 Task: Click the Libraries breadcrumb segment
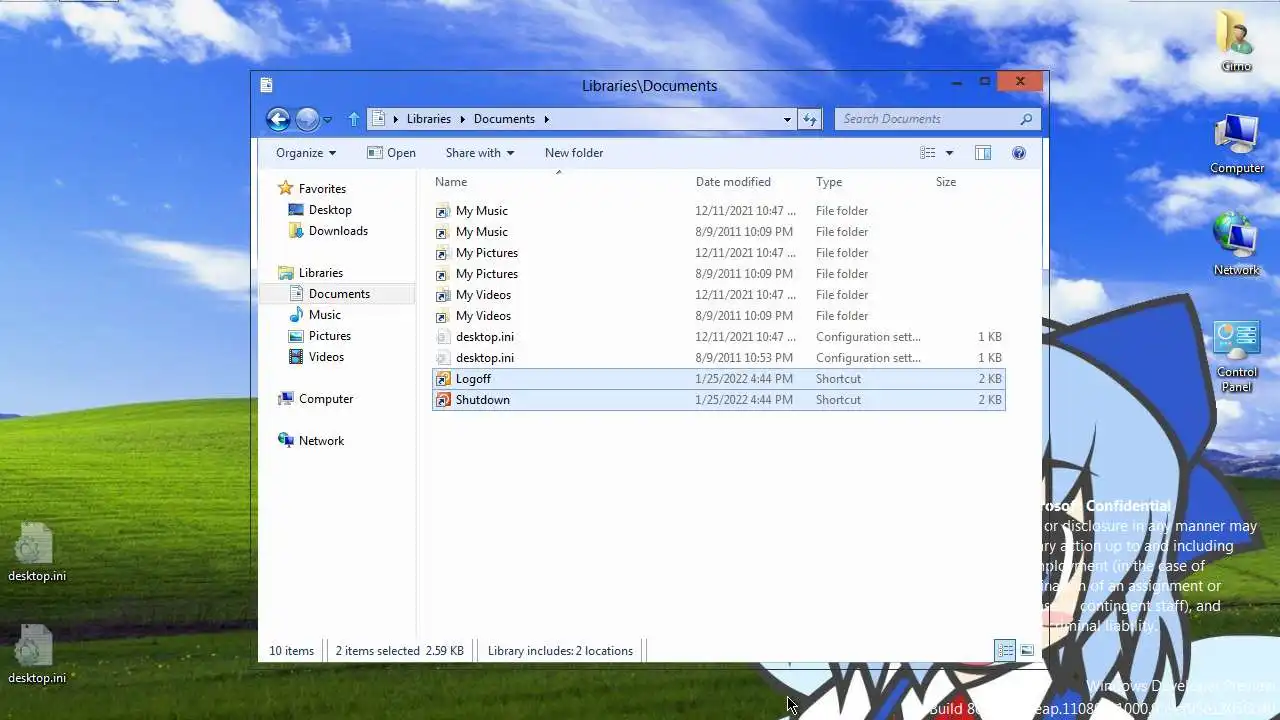click(x=429, y=119)
